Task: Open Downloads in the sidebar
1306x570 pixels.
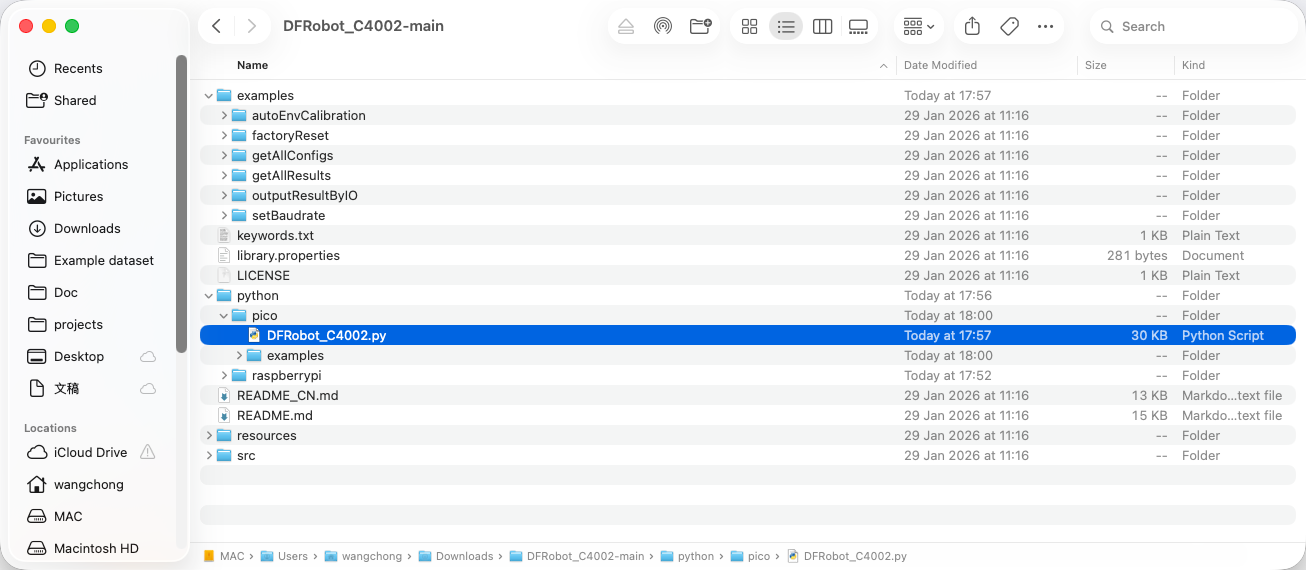Action: point(87,228)
